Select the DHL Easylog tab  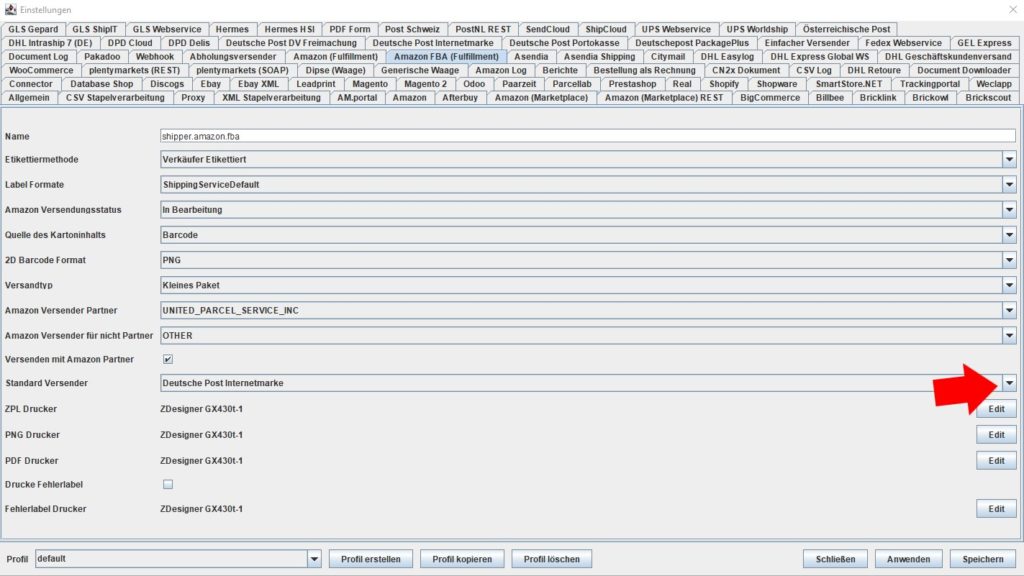[727, 57]
